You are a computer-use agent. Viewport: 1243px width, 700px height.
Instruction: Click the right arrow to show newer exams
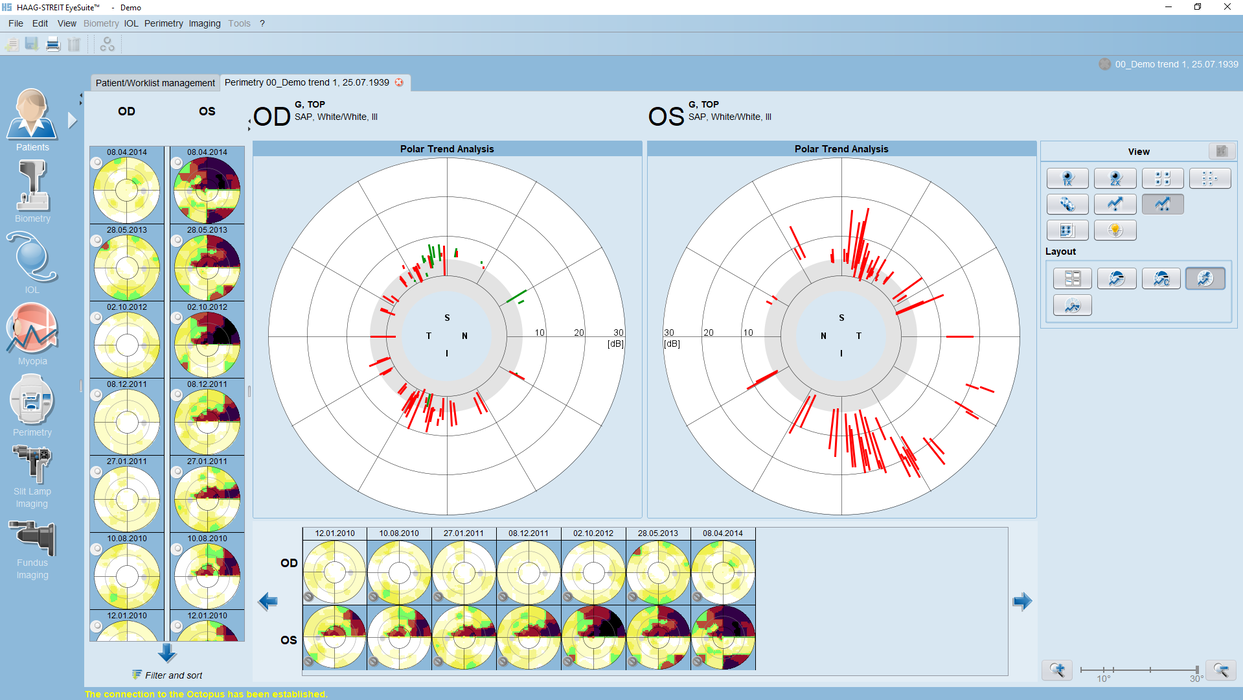(1022, 601)
